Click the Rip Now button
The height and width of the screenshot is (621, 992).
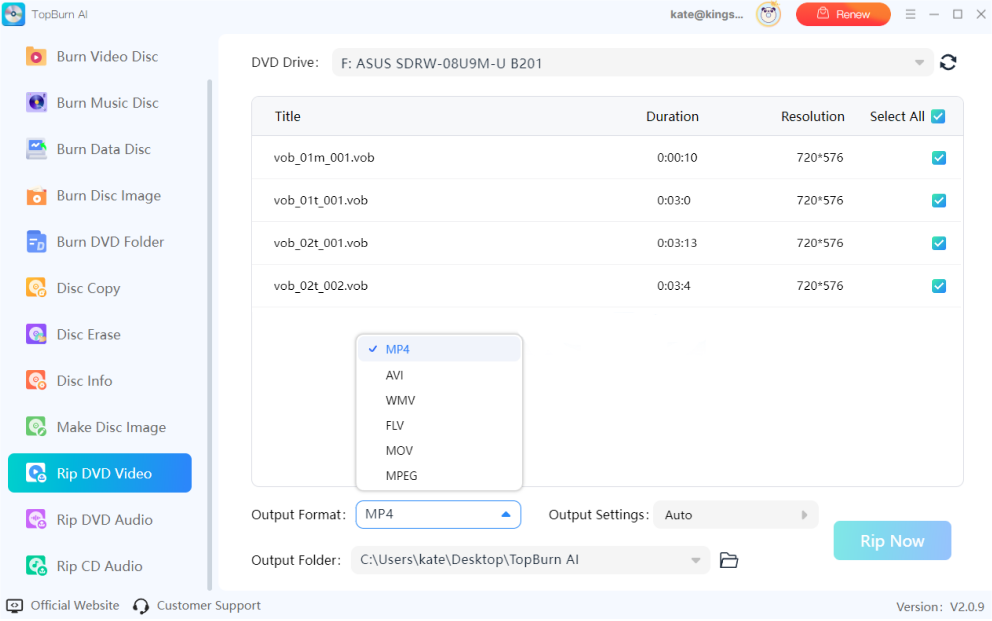coord(891,540)
